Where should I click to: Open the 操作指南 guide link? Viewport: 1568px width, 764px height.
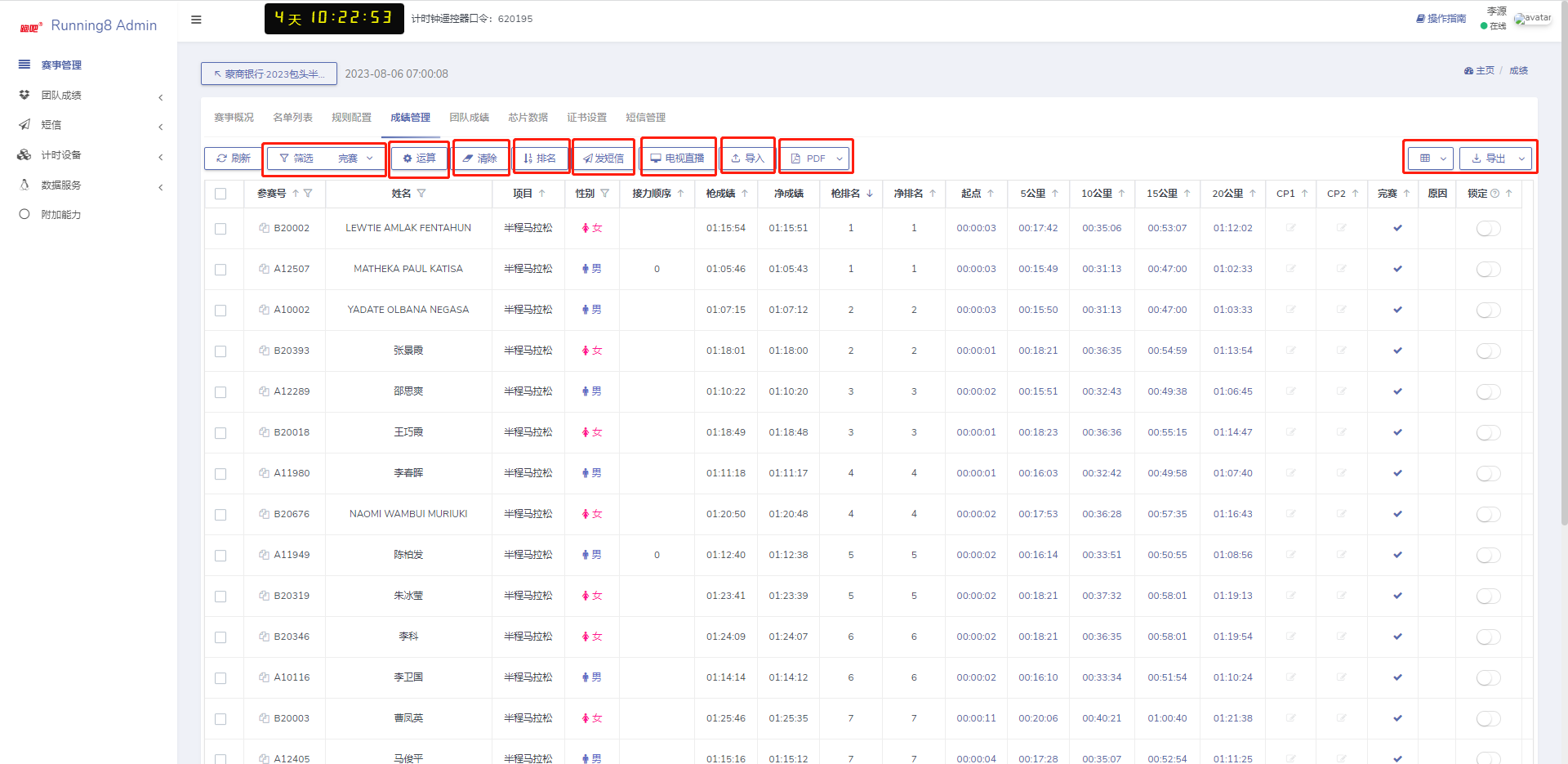point(1441,19)
